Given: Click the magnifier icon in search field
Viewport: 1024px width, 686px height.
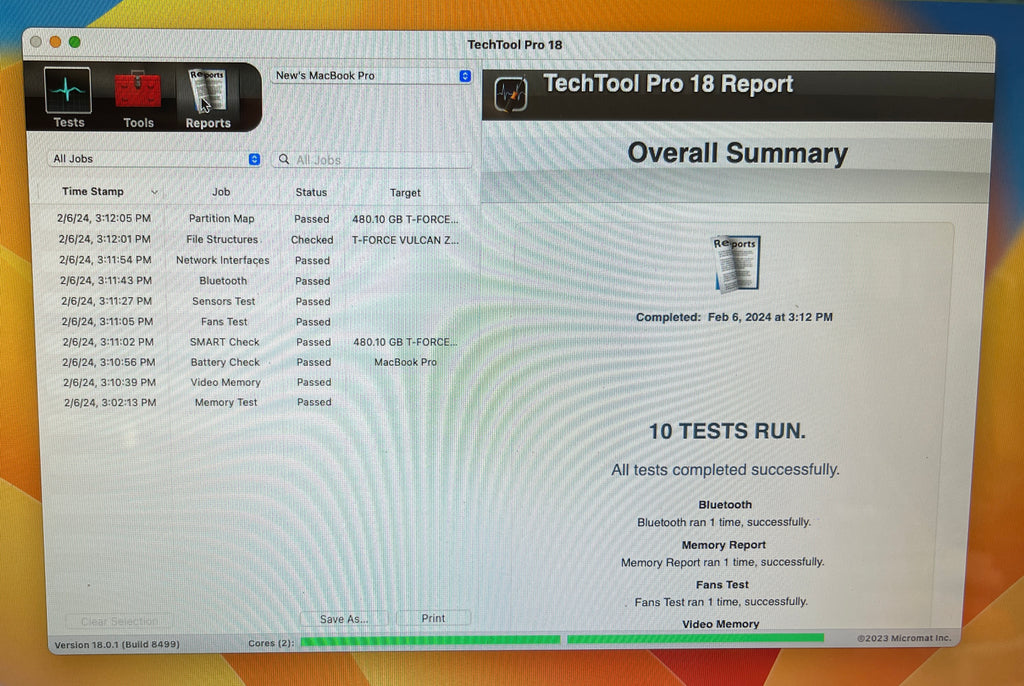Looking at the screenshot, I should (284, 159).
